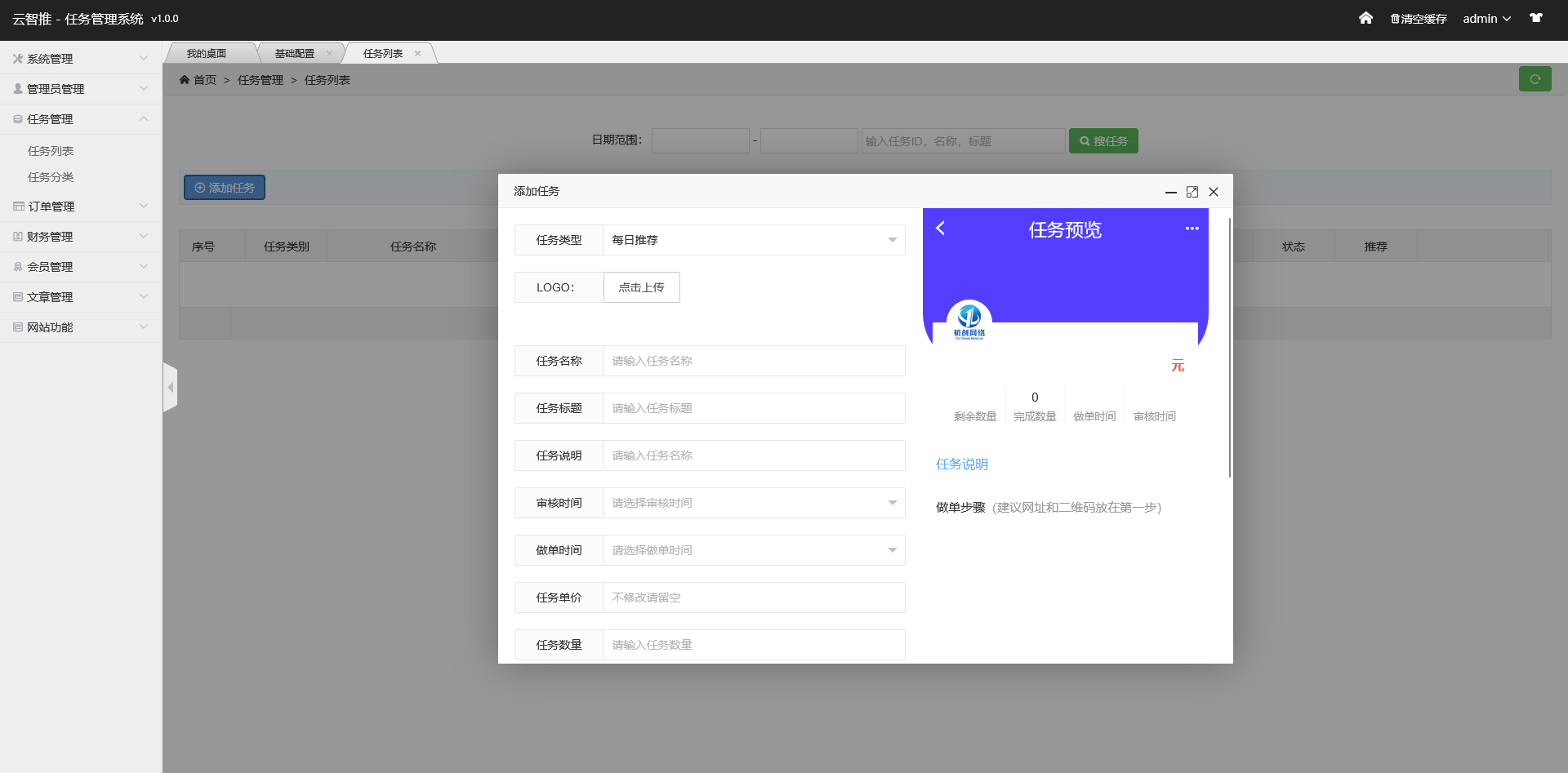Screen dimensions: 1568x773
Task: Expand 系统管理 sidebar menu
Action: pos(80,59)
